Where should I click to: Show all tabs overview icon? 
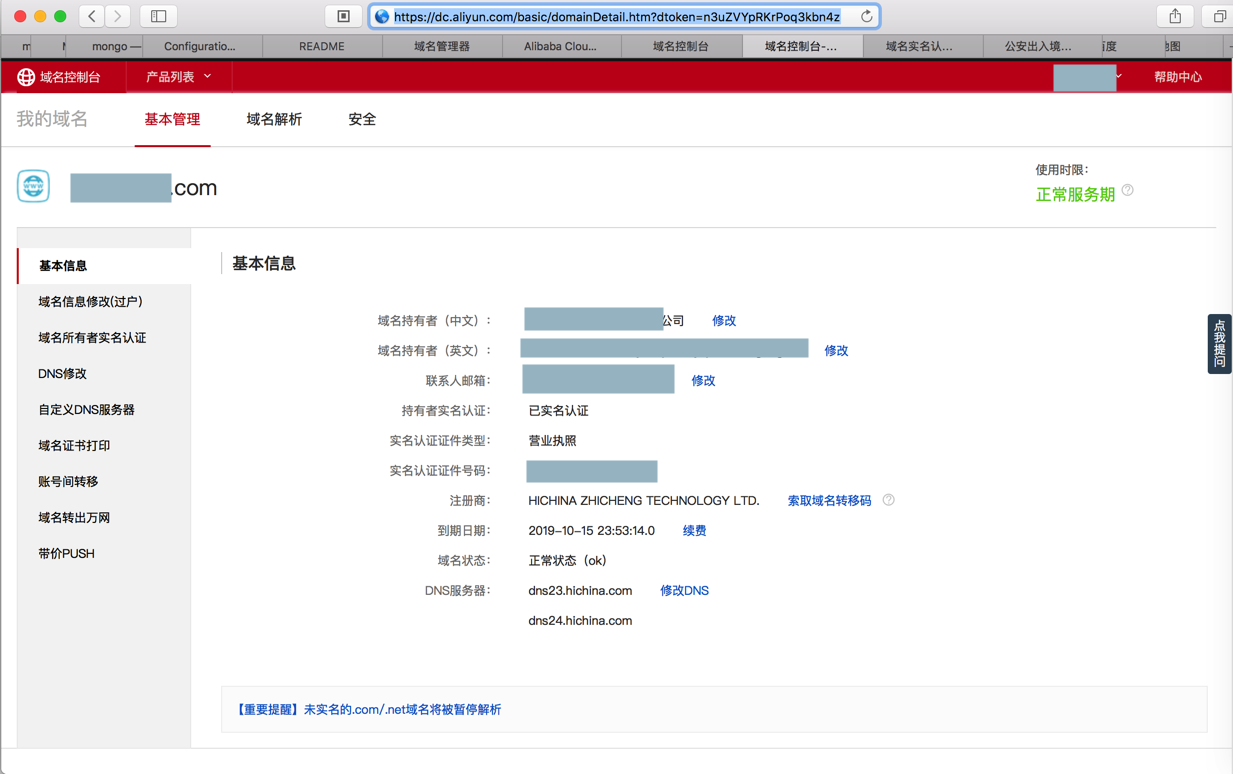tap(1219, 16)
